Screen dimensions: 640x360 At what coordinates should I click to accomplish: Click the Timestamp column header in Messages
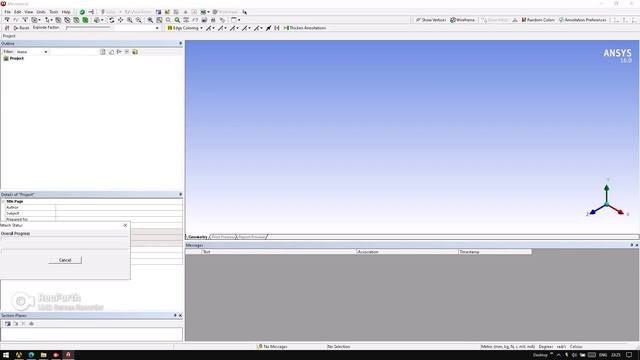495,252
